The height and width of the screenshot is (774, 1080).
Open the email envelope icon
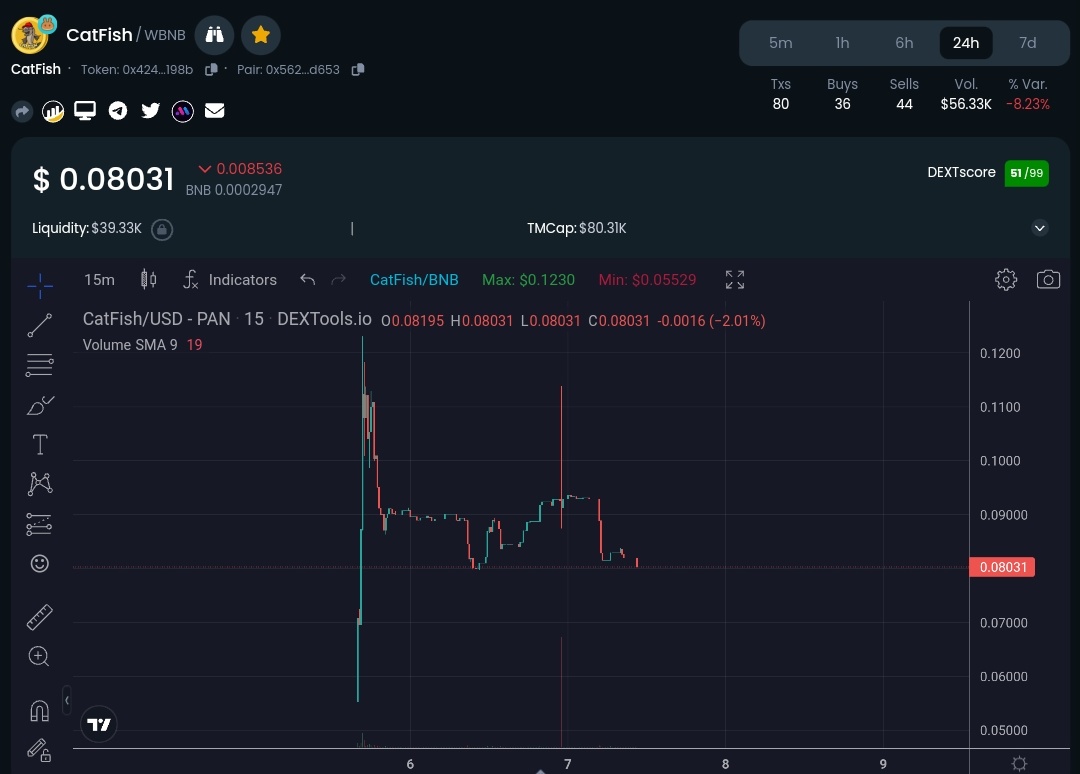click(x=215, y=111)
